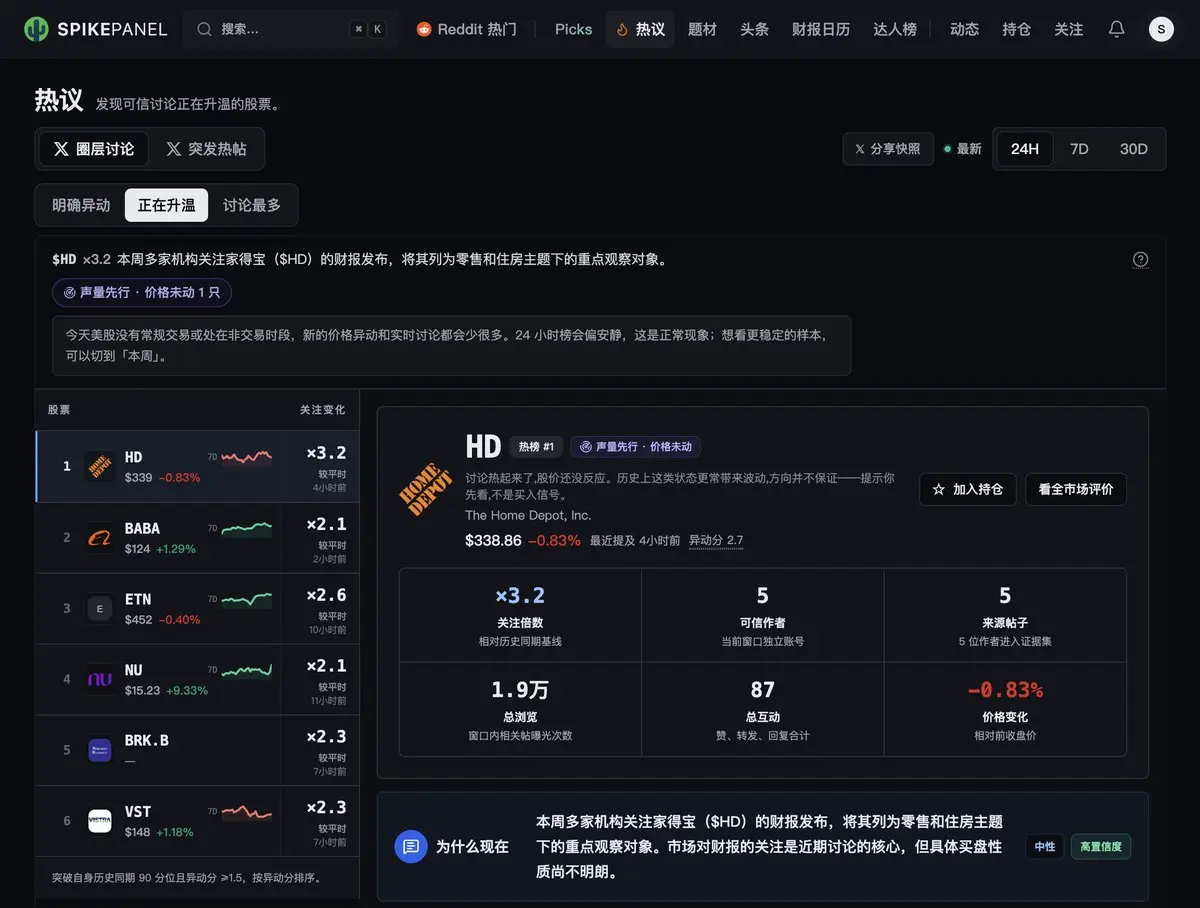
Task: Switch to the 突发热帖 tab
Action: pos(206,149)
